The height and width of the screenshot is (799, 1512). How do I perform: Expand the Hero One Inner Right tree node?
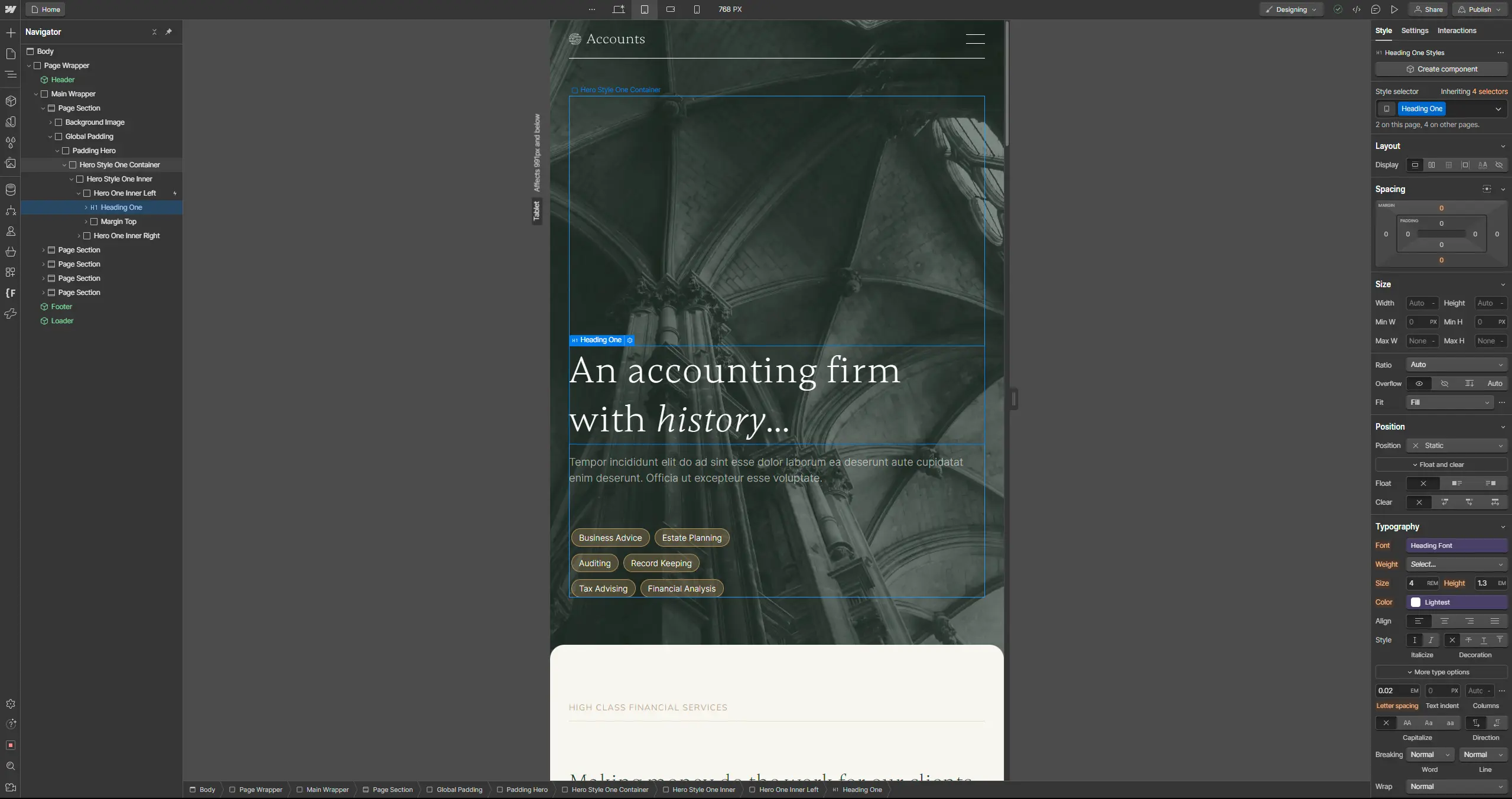79,236
